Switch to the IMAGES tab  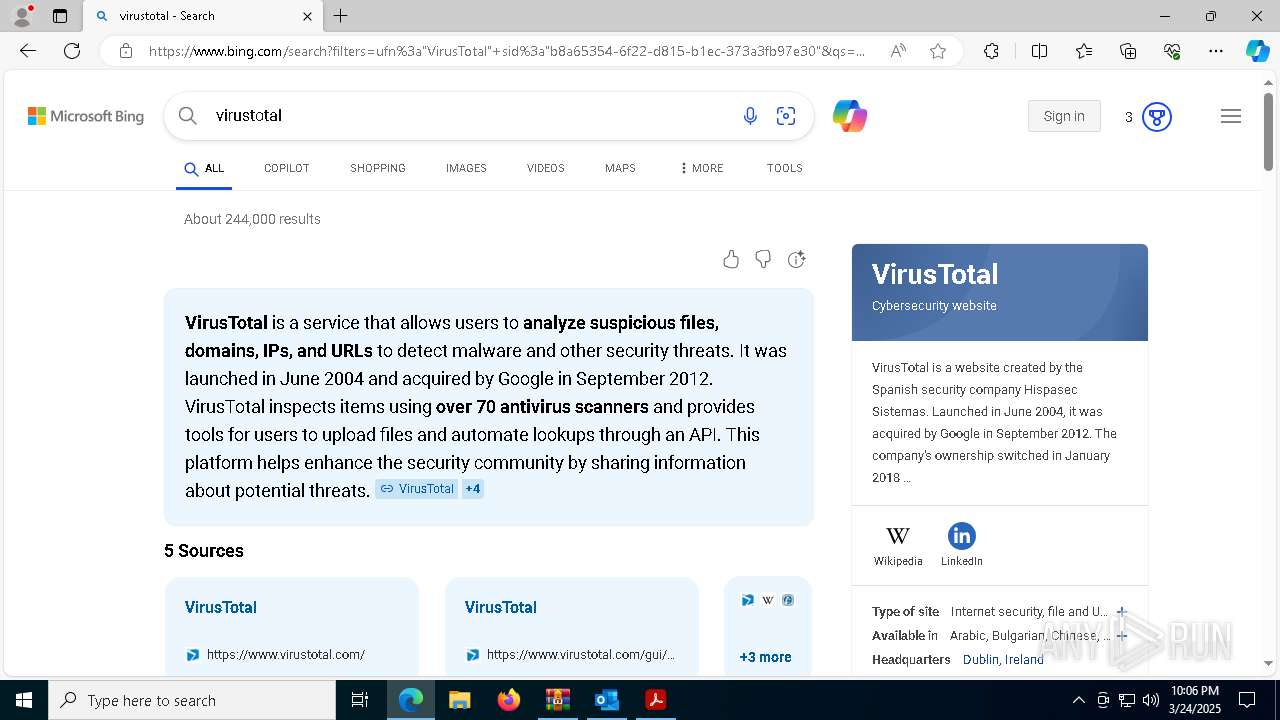point(466,168)
